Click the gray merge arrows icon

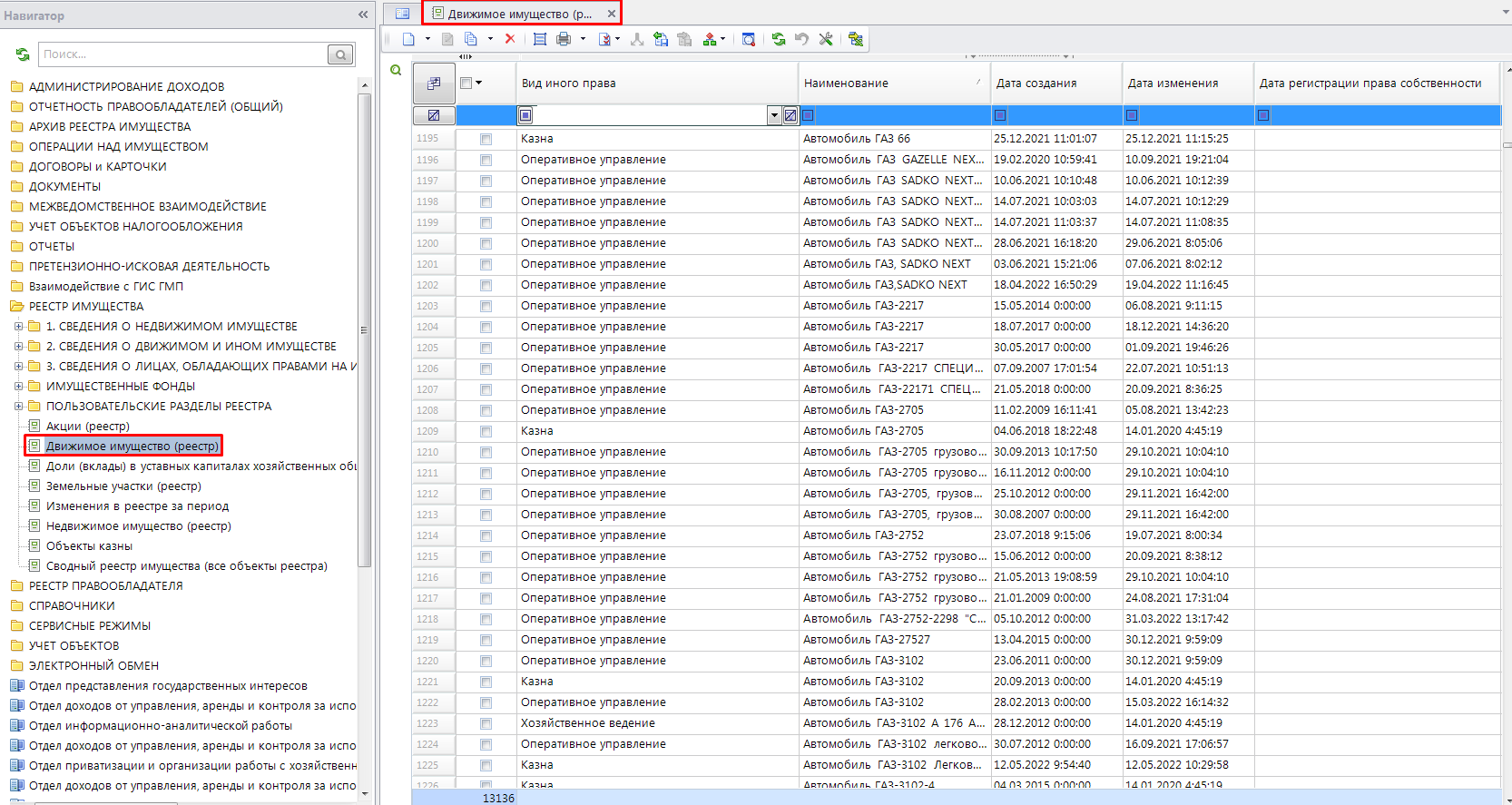pos(637,39)
